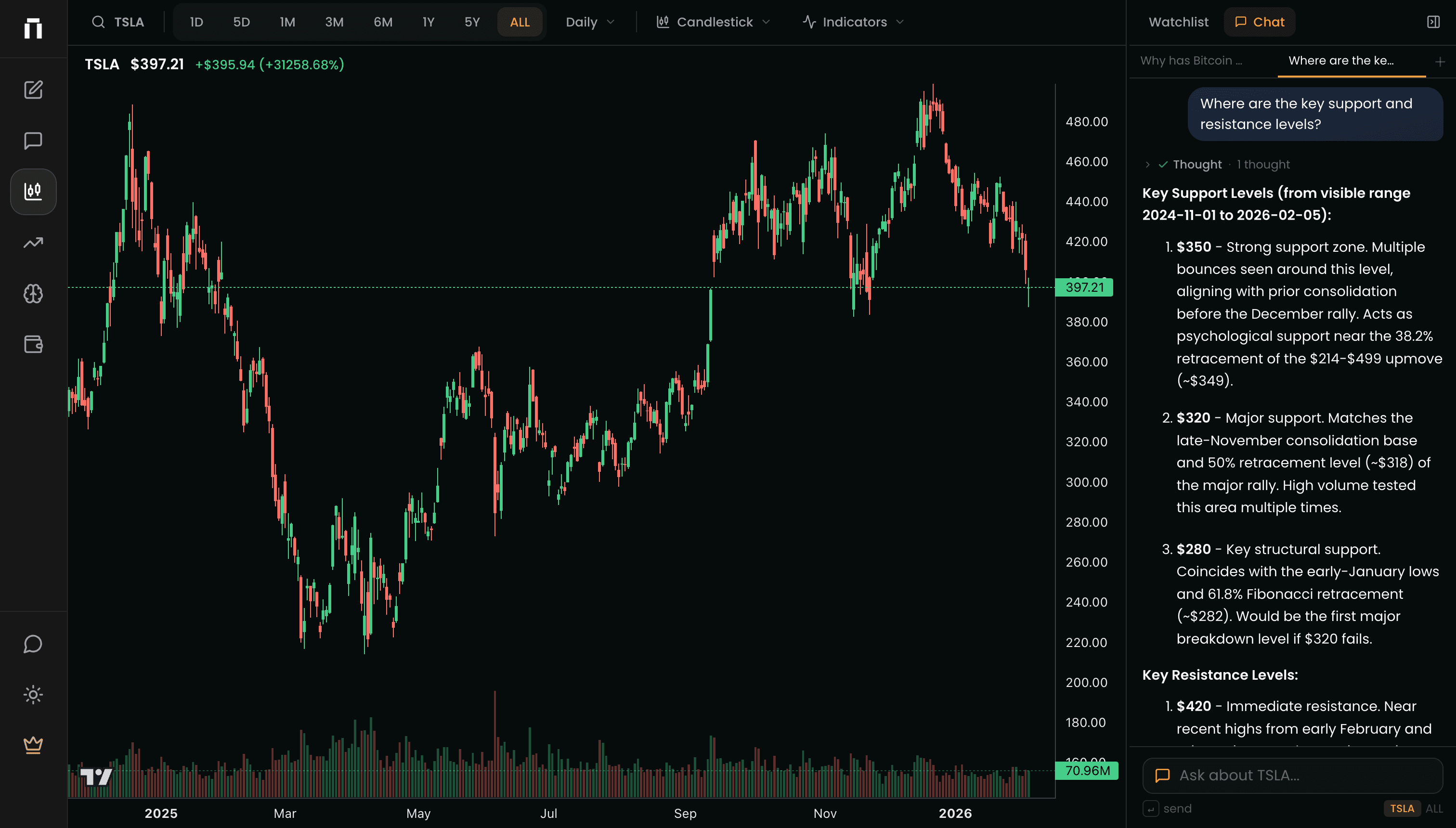Open the wallet panel from the sidebar
Viewport: 1456px width, 828px height.
pyautogui.click(x=33, y=344)
